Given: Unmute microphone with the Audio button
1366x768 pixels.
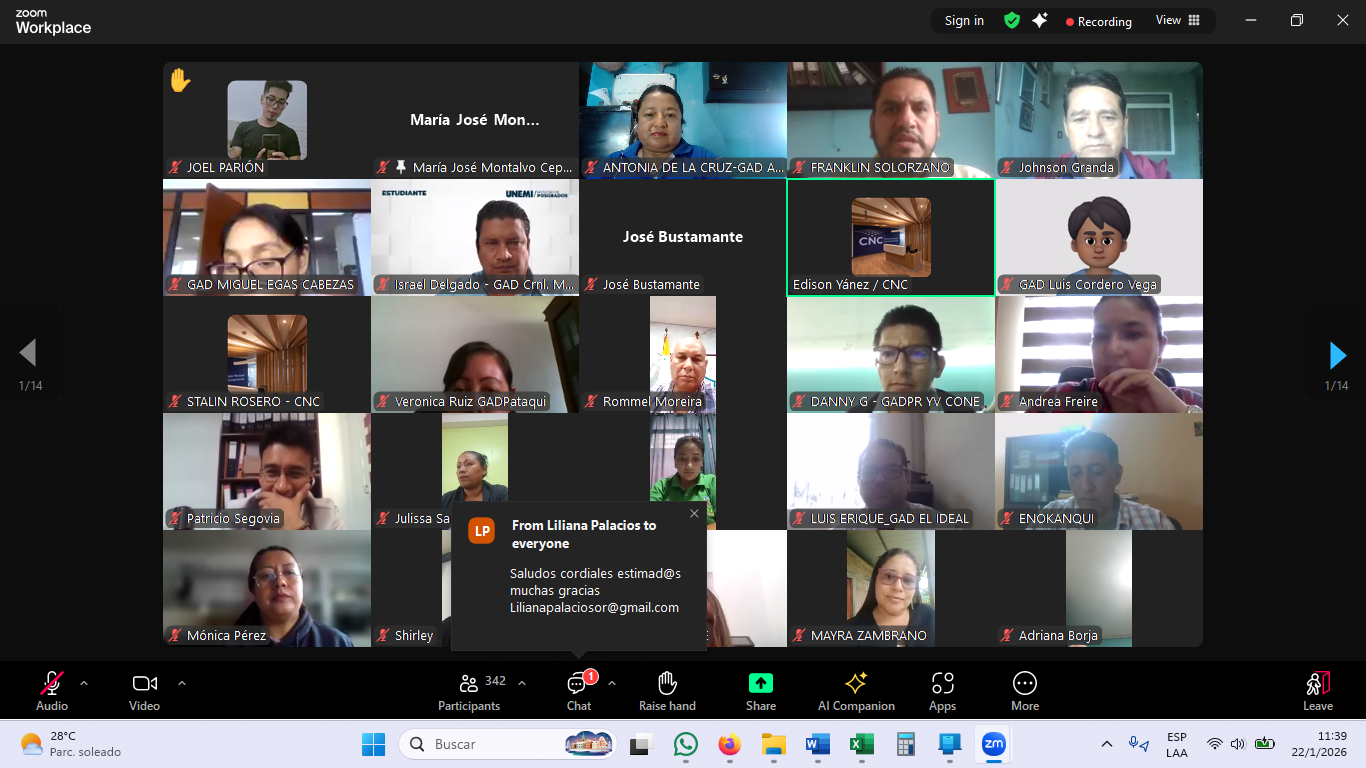Looking at the screenshot, I should [x=52, y=691].
